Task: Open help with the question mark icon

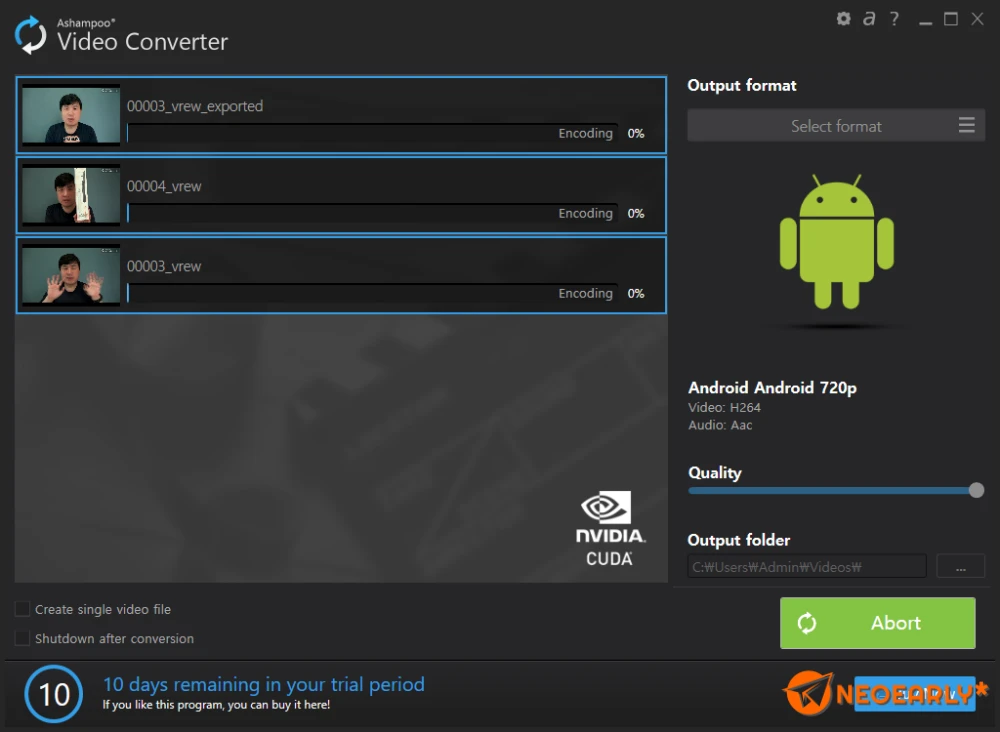Action: click(894, 18)
